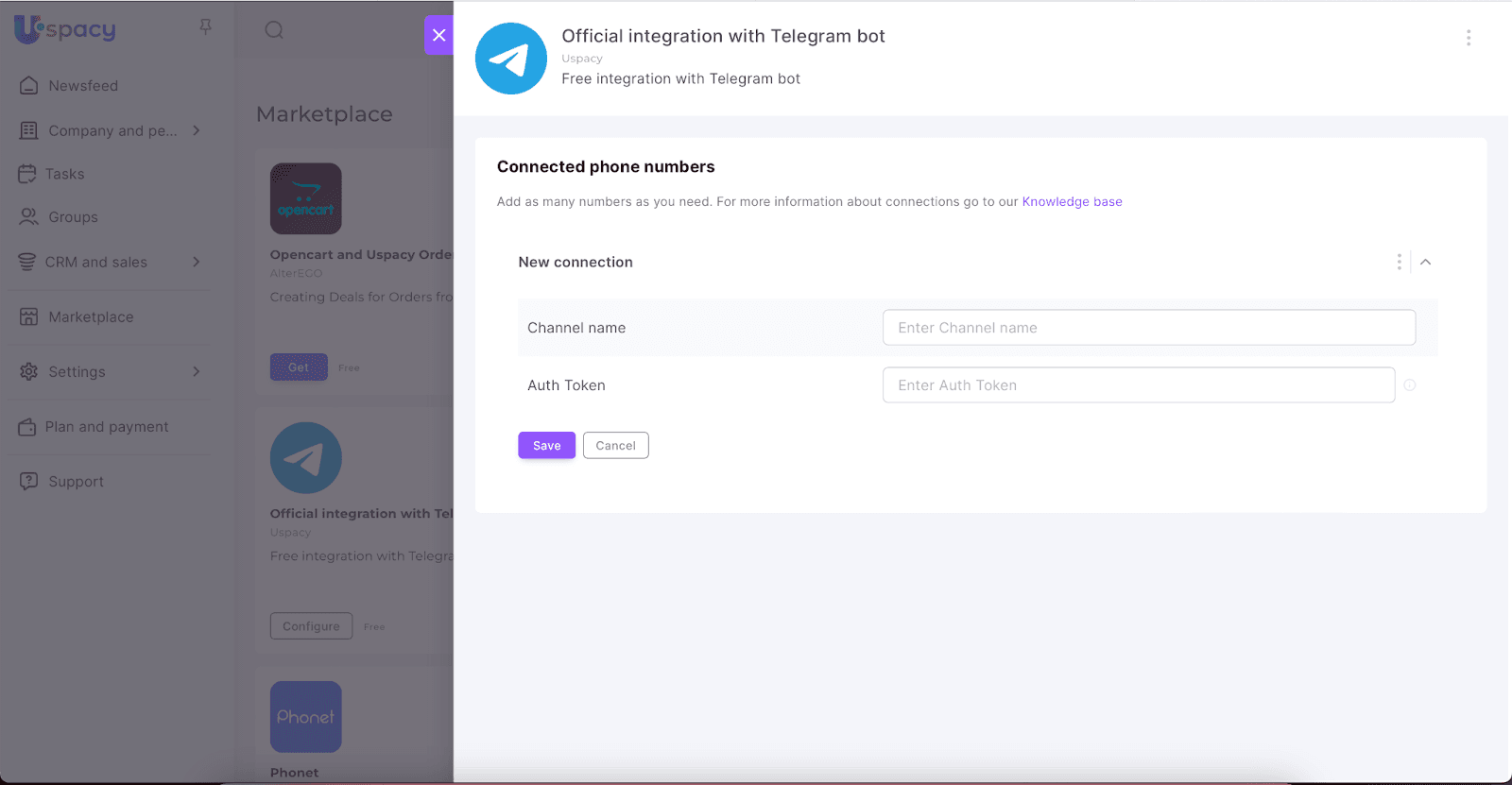
Task: Open the panel's three-dot options menu
Action: (1468, 38)
